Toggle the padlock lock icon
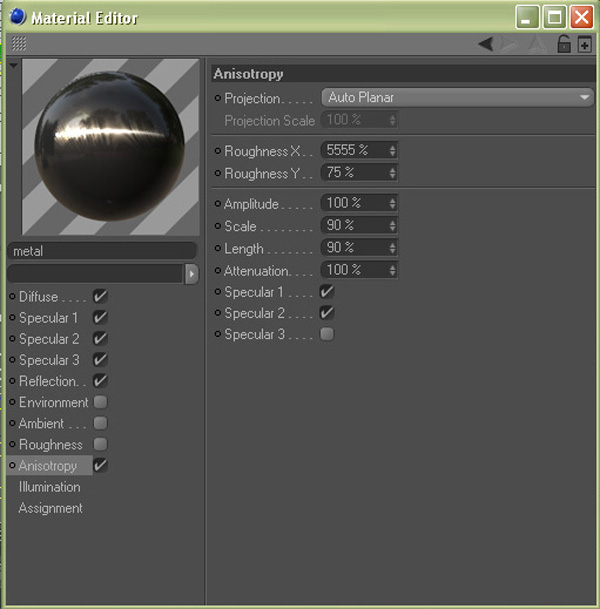600x609 pixels. [563, 43]
